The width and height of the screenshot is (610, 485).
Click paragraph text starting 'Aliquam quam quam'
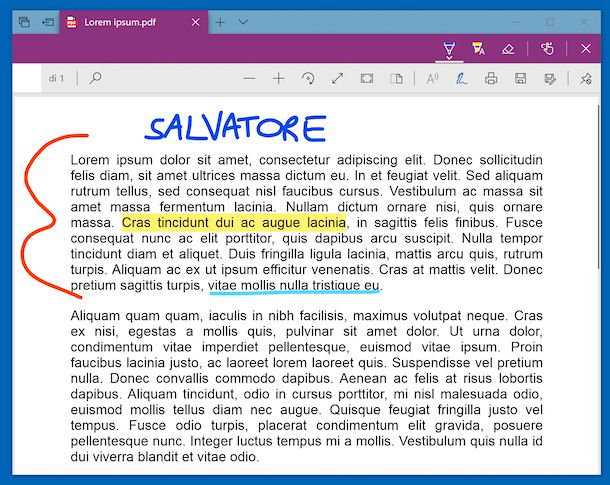(x=307, y=386)
